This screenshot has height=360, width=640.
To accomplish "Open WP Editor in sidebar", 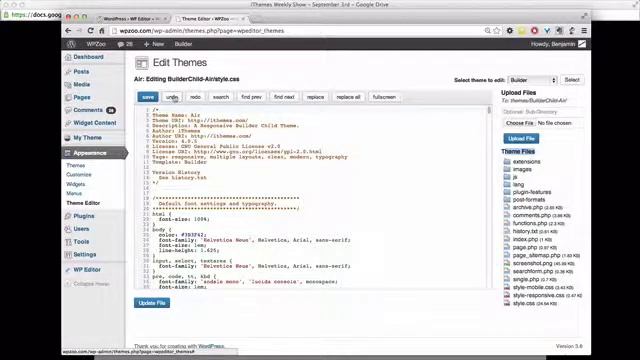I will (x=87, y=270).
